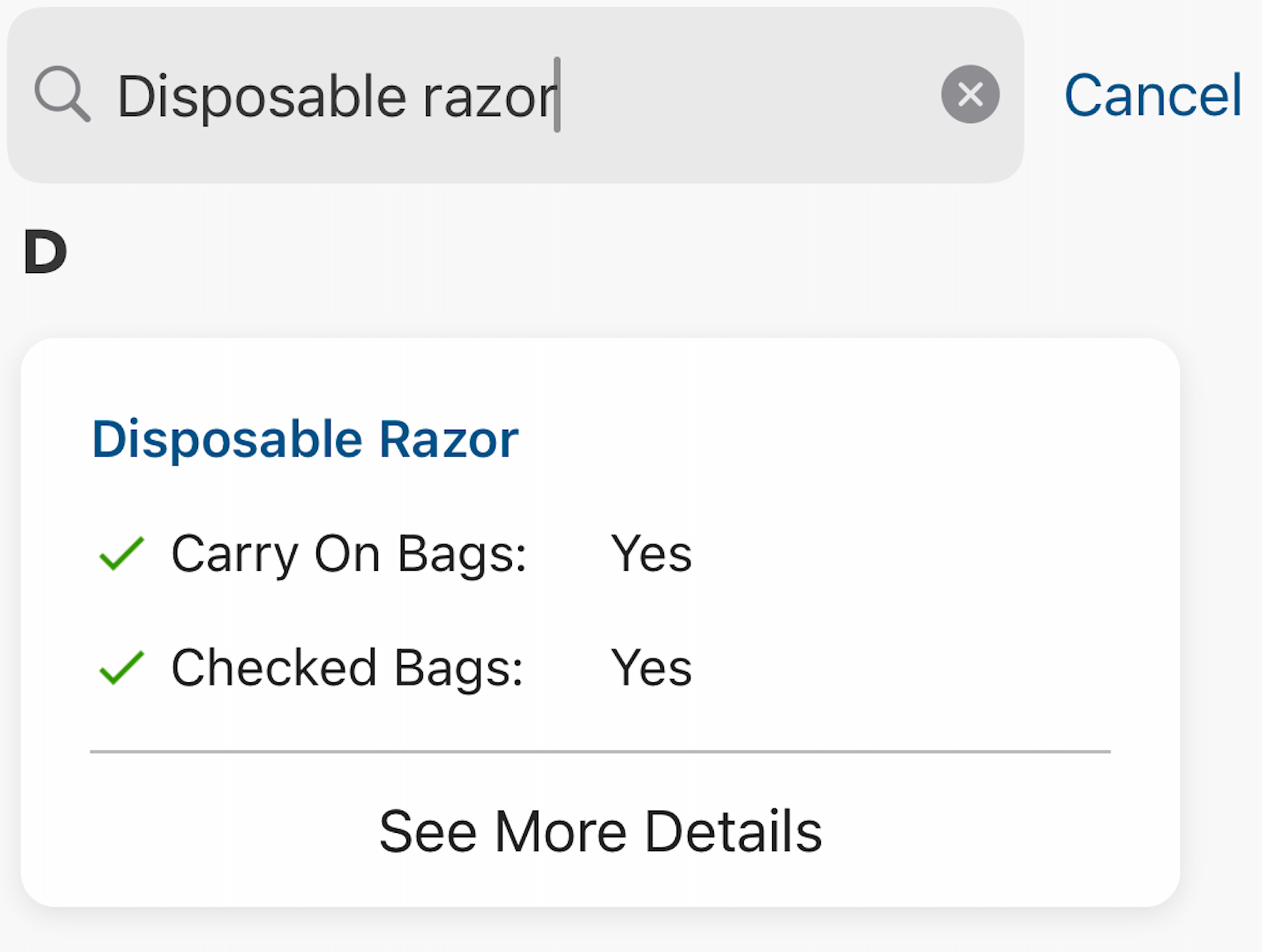Tap the Cancel link next to search bar
This screenshot has height=952, width=1262.
[1154, 95]
